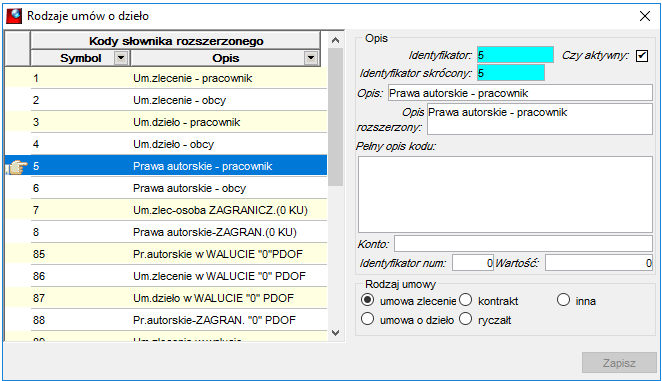Select the kontrakt radio button

pyautogui.click(x=465, y=300)
